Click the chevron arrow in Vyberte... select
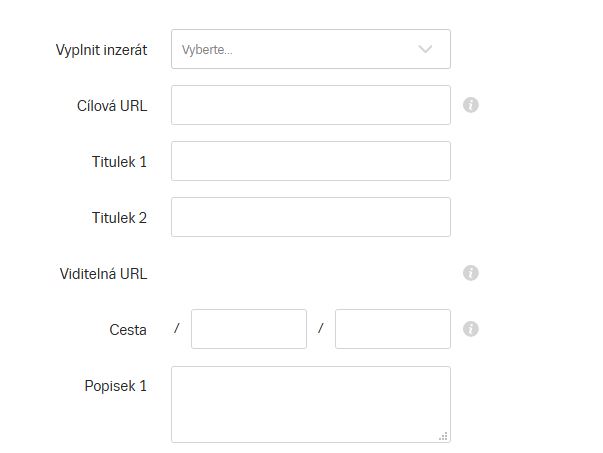The width and height of the screenshot is (603, 453). tap(425, 49)
